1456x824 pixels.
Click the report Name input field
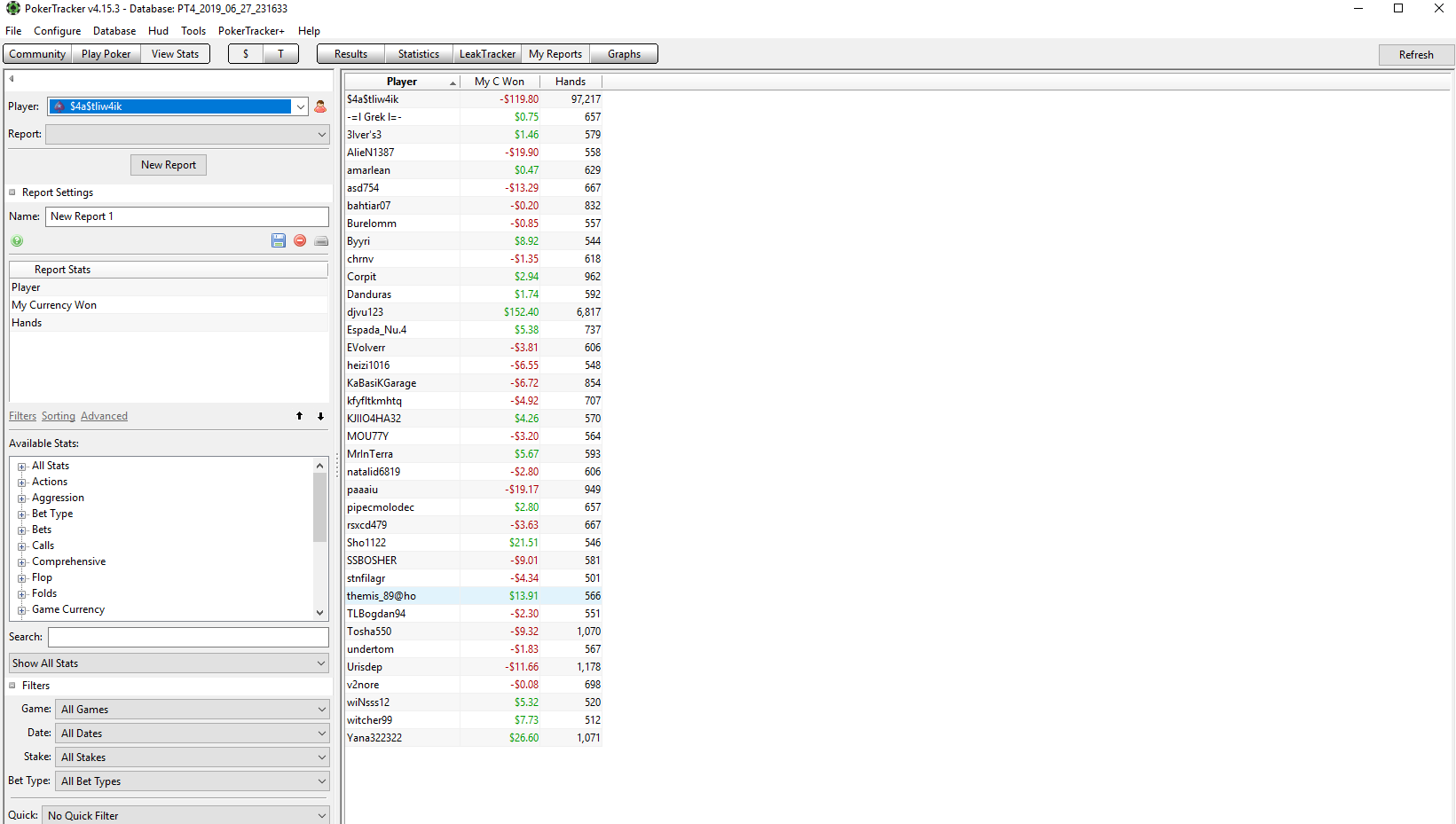click(187, 216)
